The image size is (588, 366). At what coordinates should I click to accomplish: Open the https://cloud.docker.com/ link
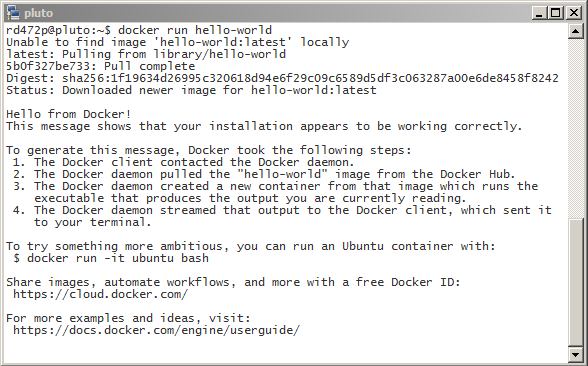[100, 294]
